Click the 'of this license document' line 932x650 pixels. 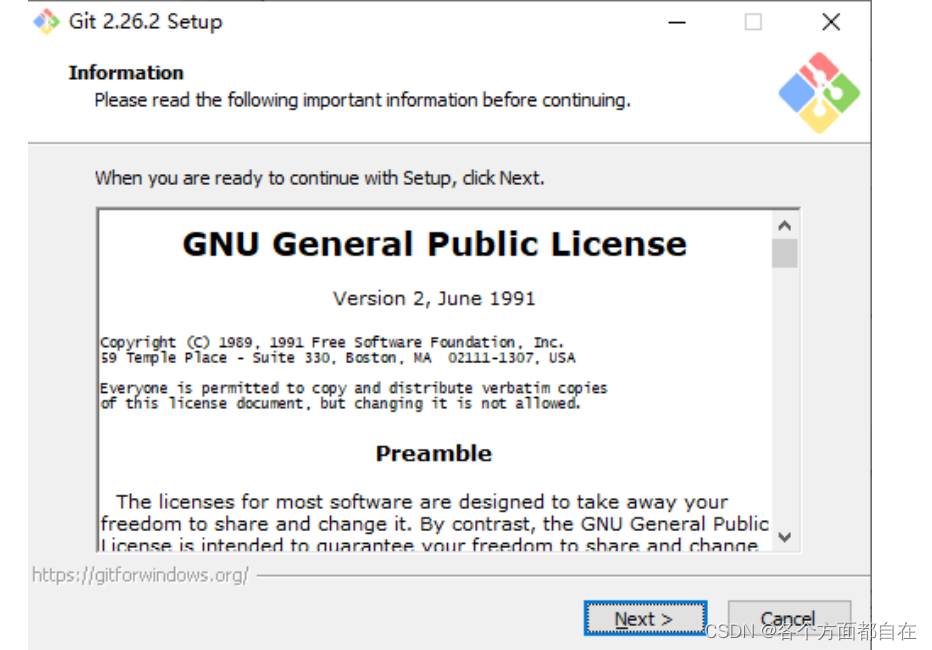click(340, 403)
